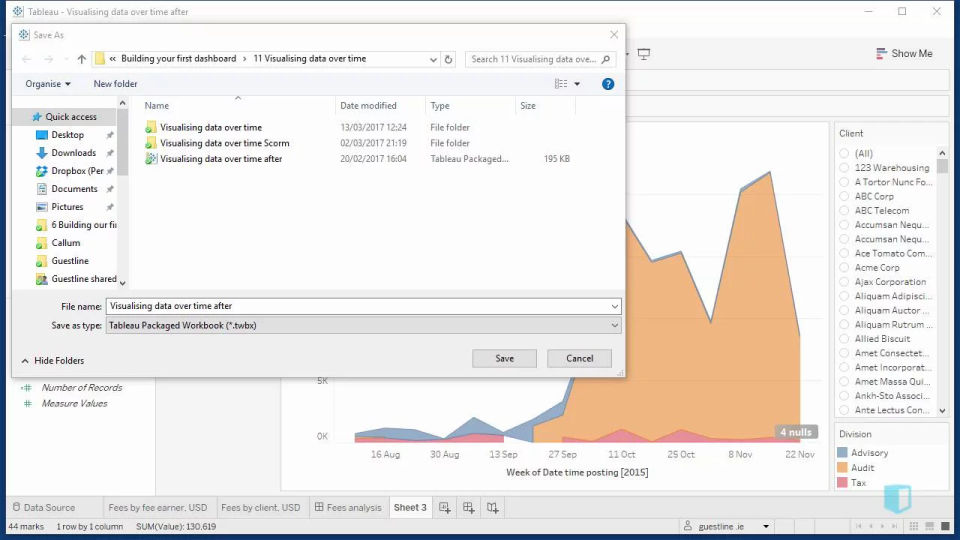Switch to Fees by client, USD tab
The image size is (960, 540).
point(261,508)
